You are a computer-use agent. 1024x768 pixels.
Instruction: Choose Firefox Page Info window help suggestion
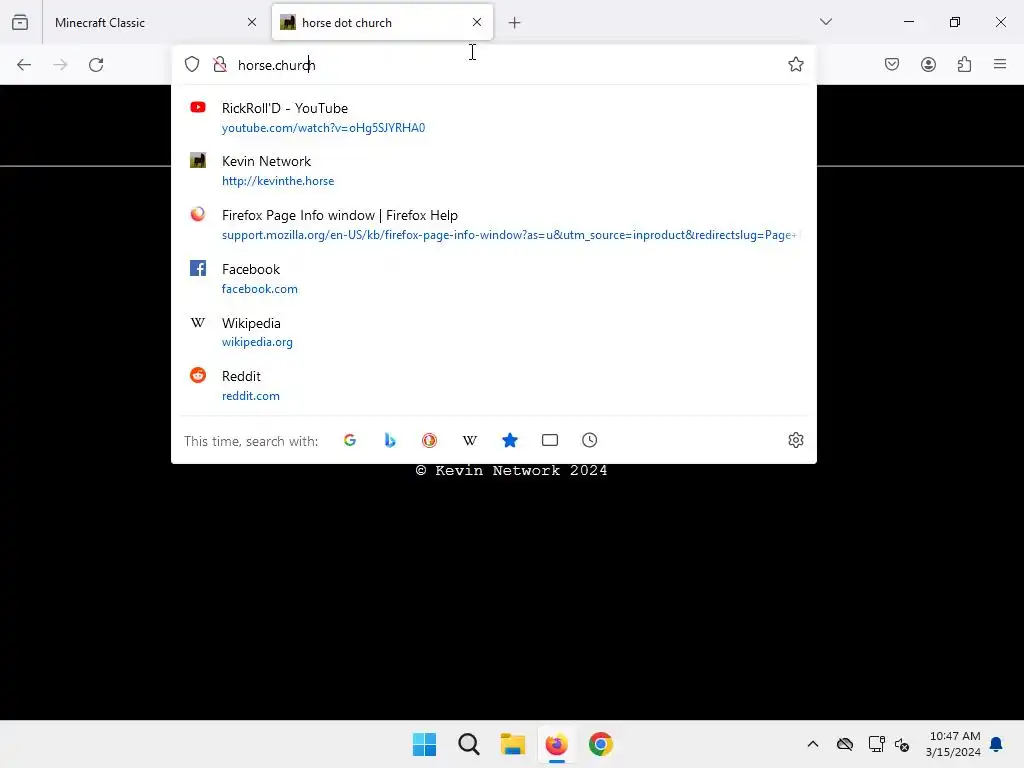pos(494,225)
